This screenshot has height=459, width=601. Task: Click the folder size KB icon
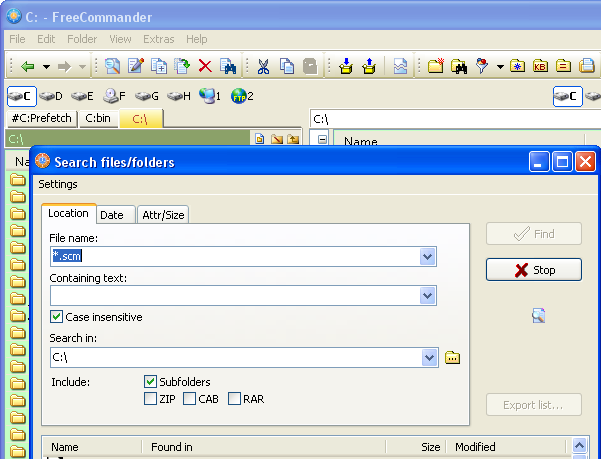click(540, 66)
